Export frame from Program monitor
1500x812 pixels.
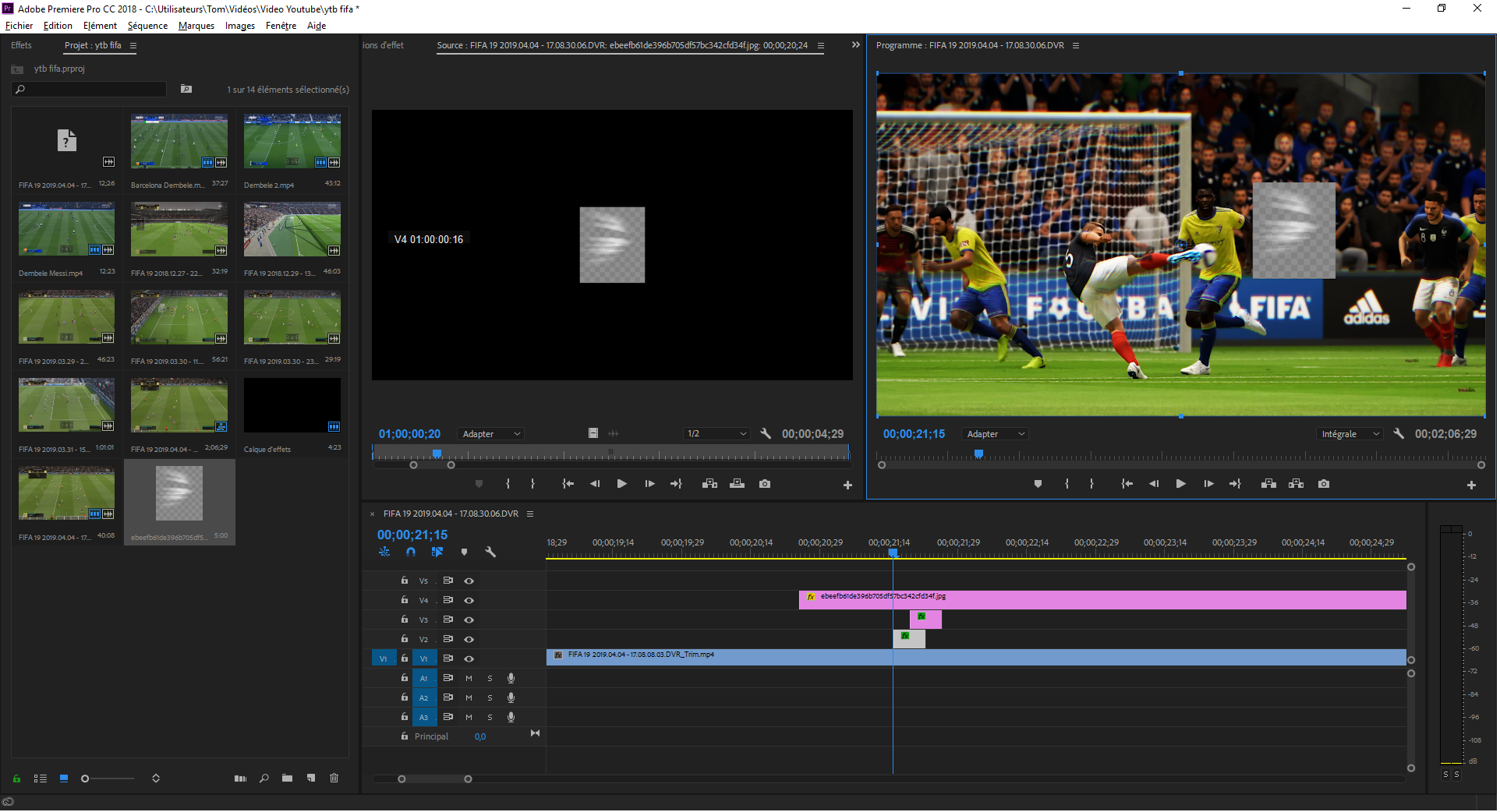pyautogui.click(x=1324, y=484)
